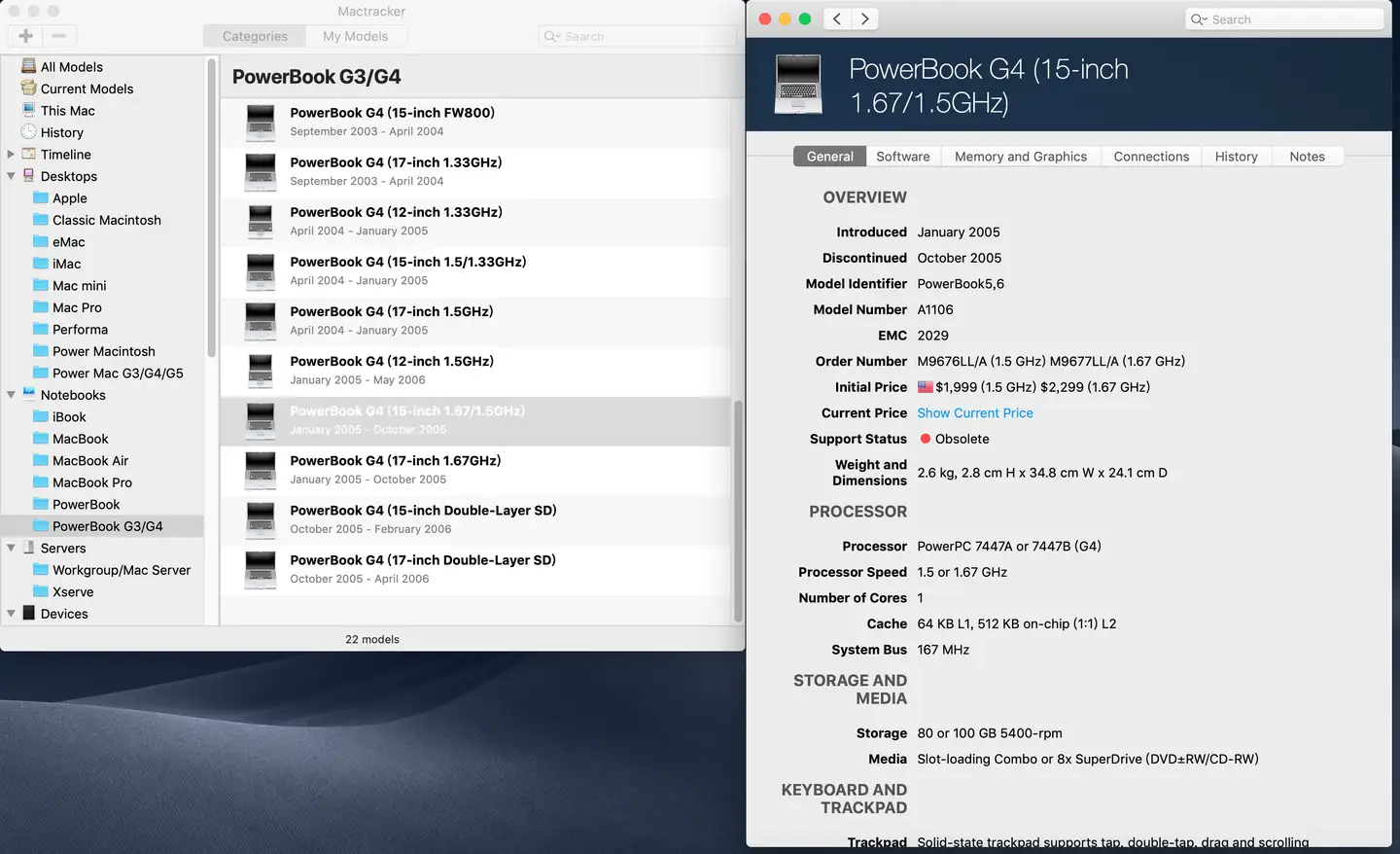The image size is (1400, 854).
Task: Click the iMac folder icon
Action: (41, 264)
